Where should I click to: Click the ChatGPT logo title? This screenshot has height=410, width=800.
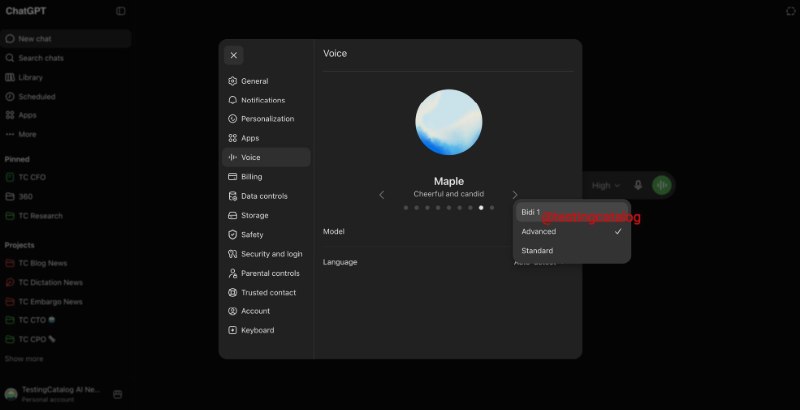(26, 11)
